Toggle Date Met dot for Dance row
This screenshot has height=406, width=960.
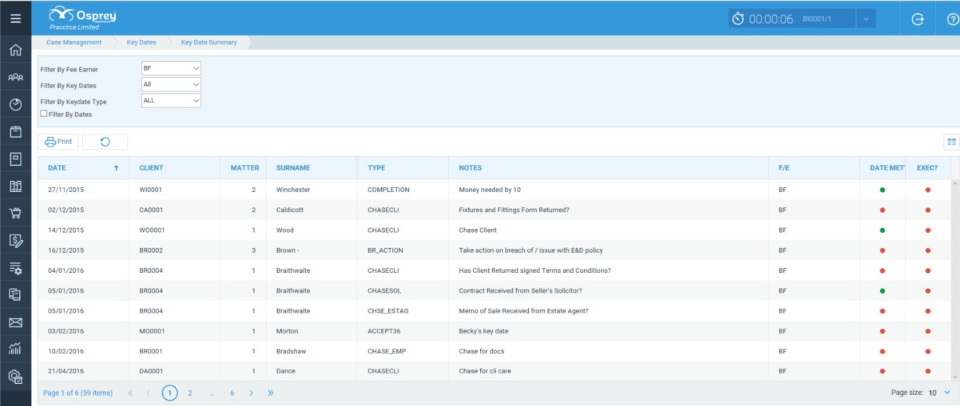[882, 371]
